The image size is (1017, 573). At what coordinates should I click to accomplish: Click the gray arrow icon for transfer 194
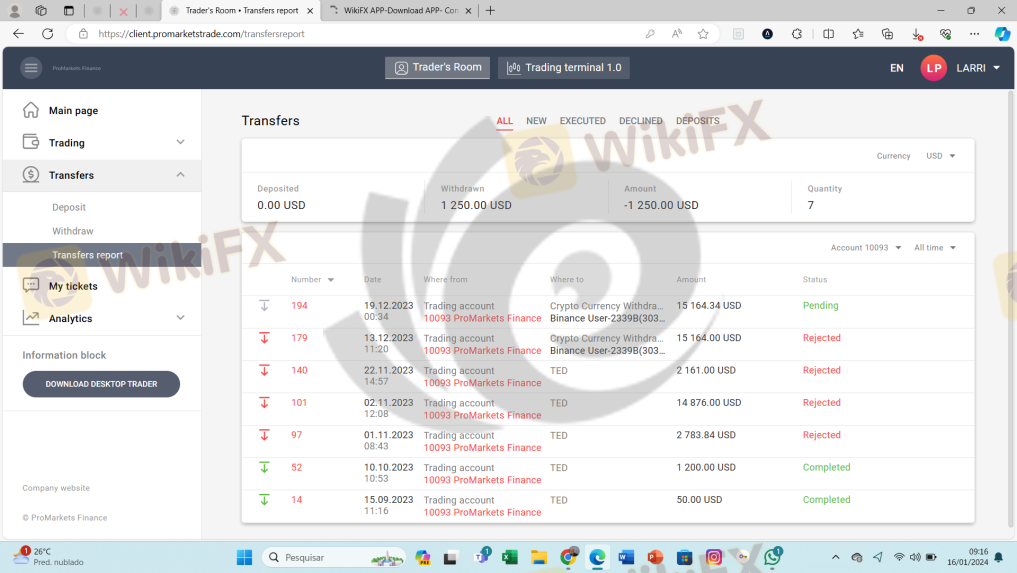pyautogui.click(x=264, y=306)
